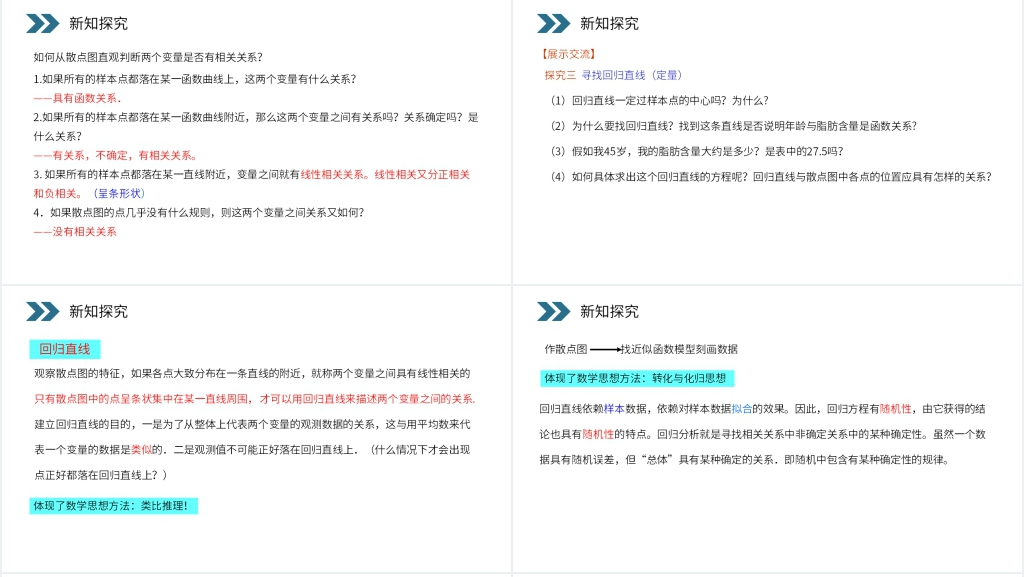Select the 【展示交流】 heading text
Screen dimensions: 1024x577
[568, 54]
